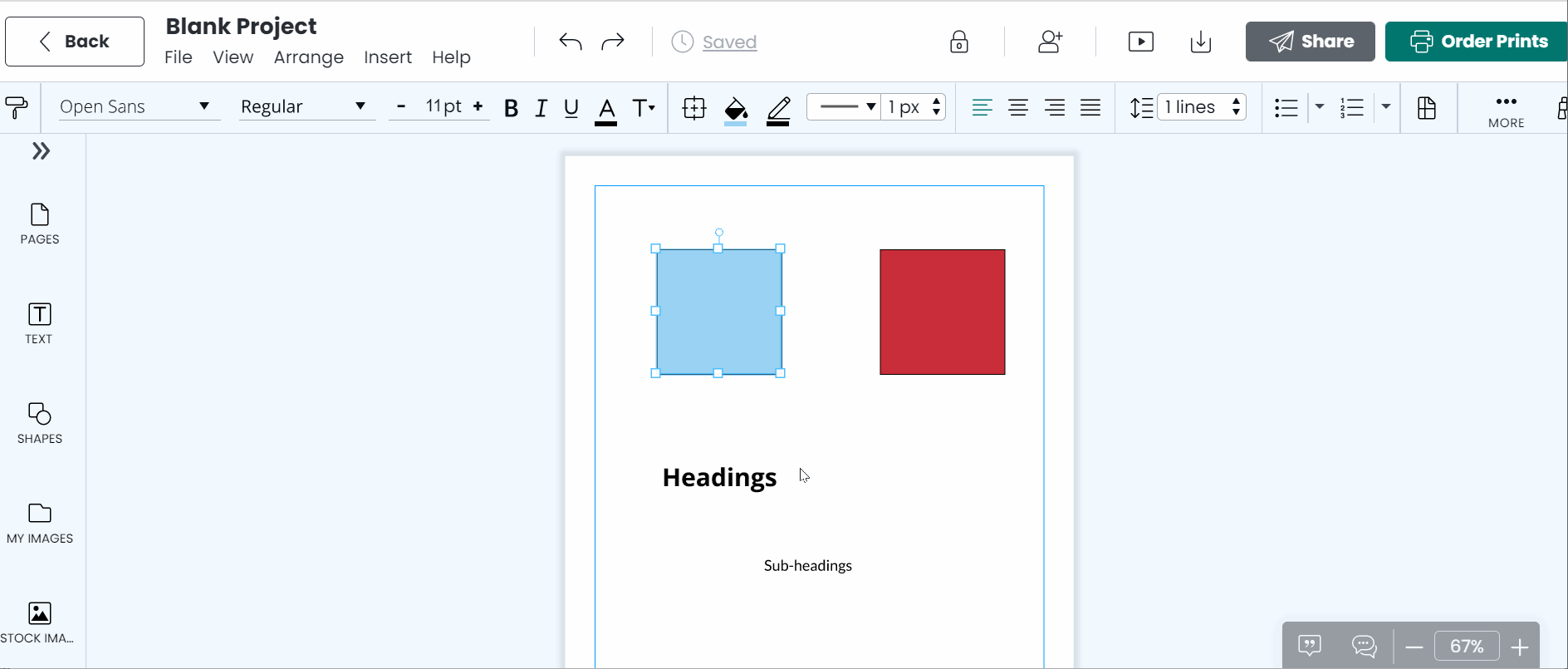Apply numbered list
Image resolution: width=1568 pixels, height=669 pixels.
click(x=1352, y=108)
